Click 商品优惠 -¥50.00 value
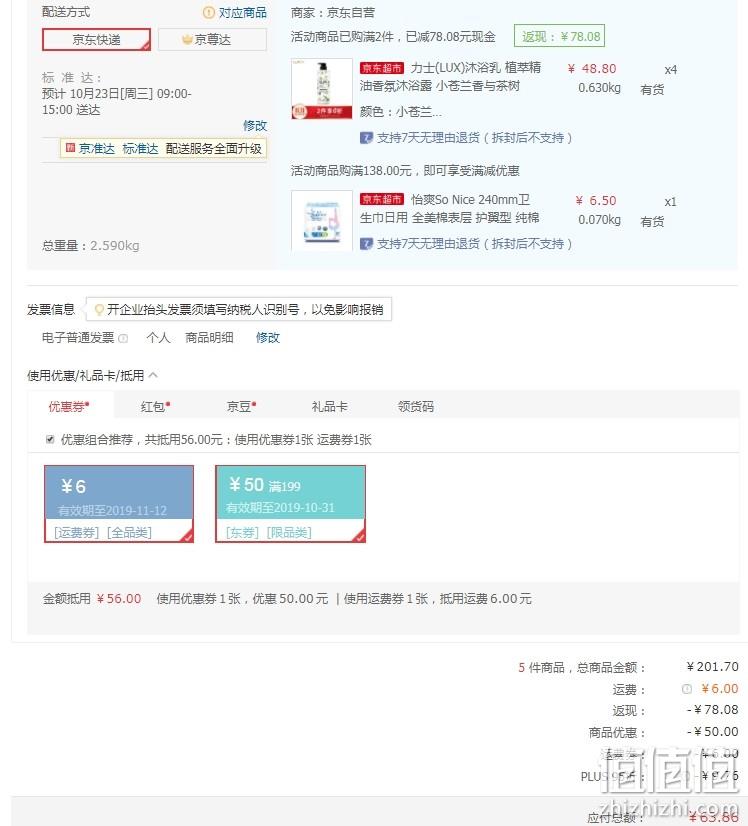This screenshot has height=826, width=748. coord(712,732)
